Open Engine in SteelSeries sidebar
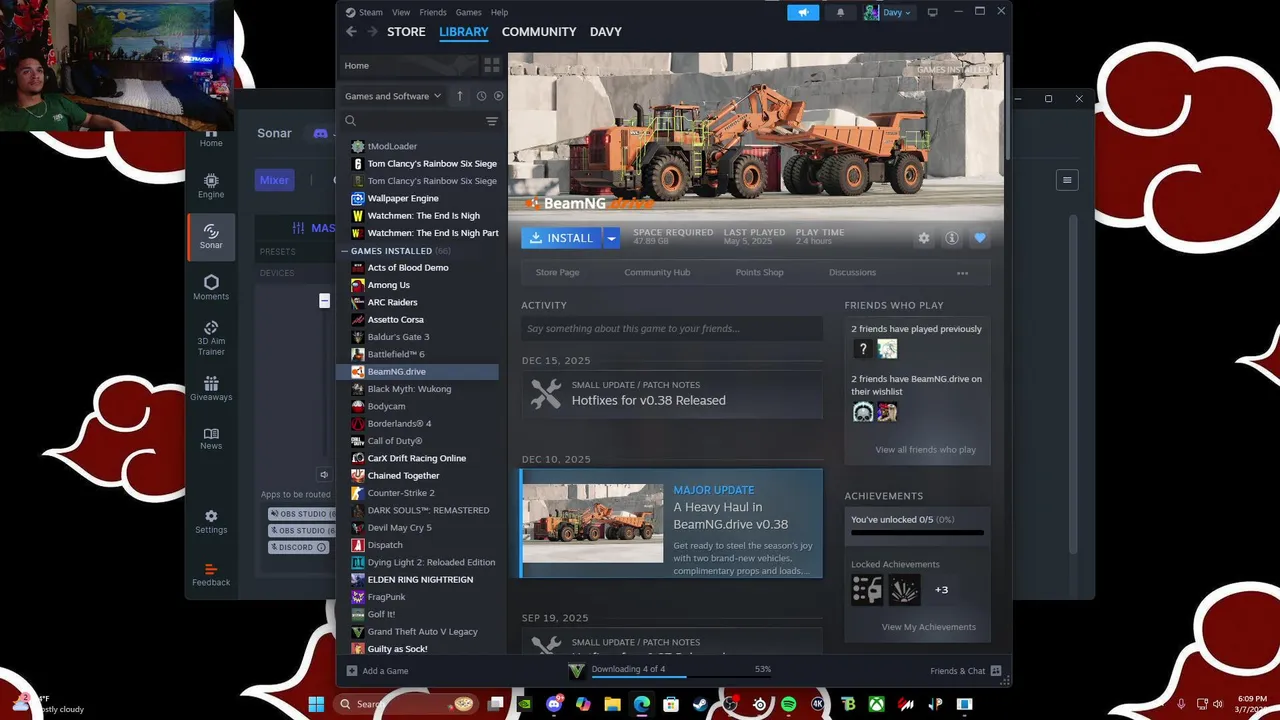 pos(211,186)
